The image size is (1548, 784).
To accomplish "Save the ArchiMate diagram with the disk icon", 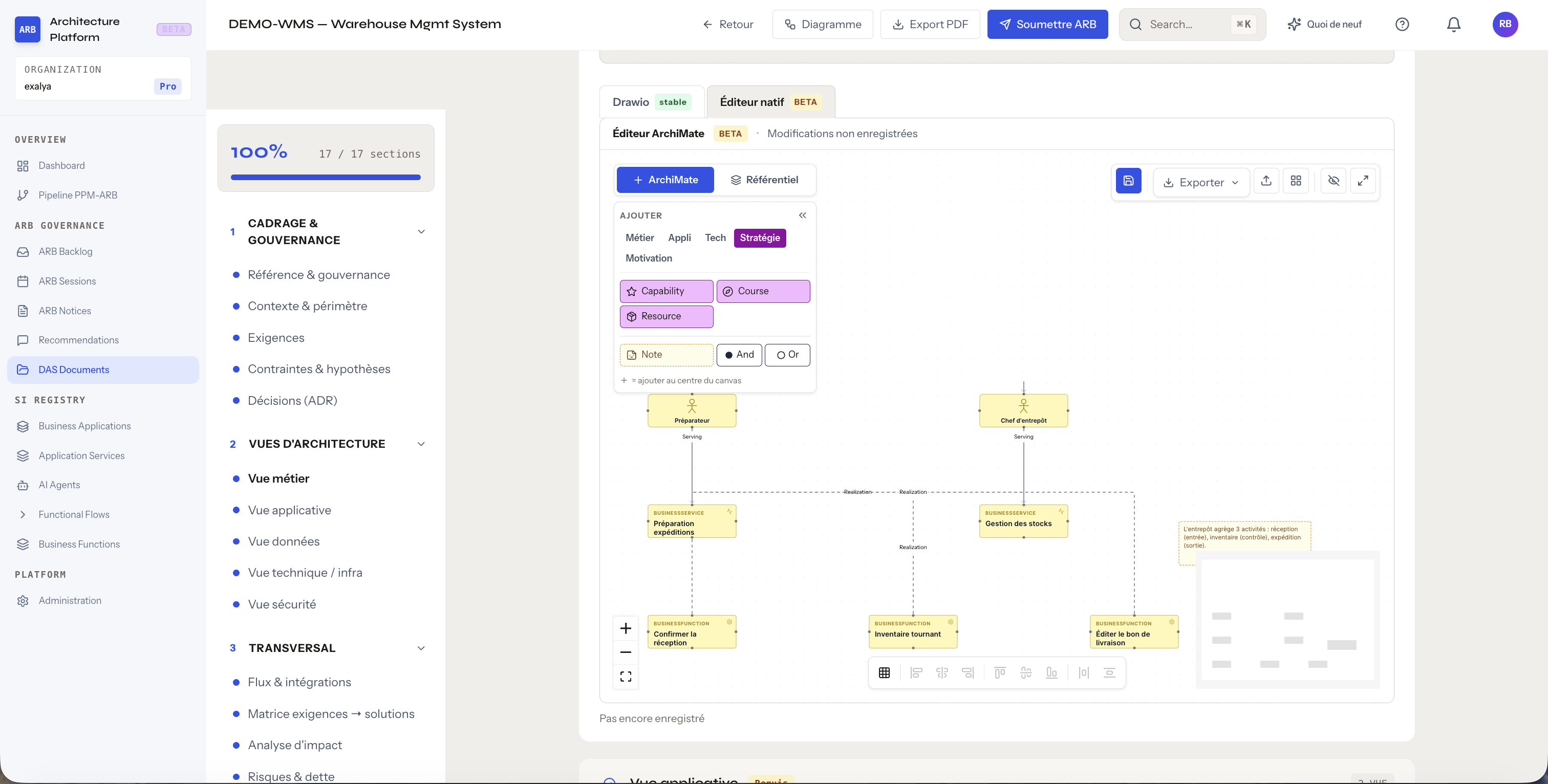I will [x=1128, y=181].
